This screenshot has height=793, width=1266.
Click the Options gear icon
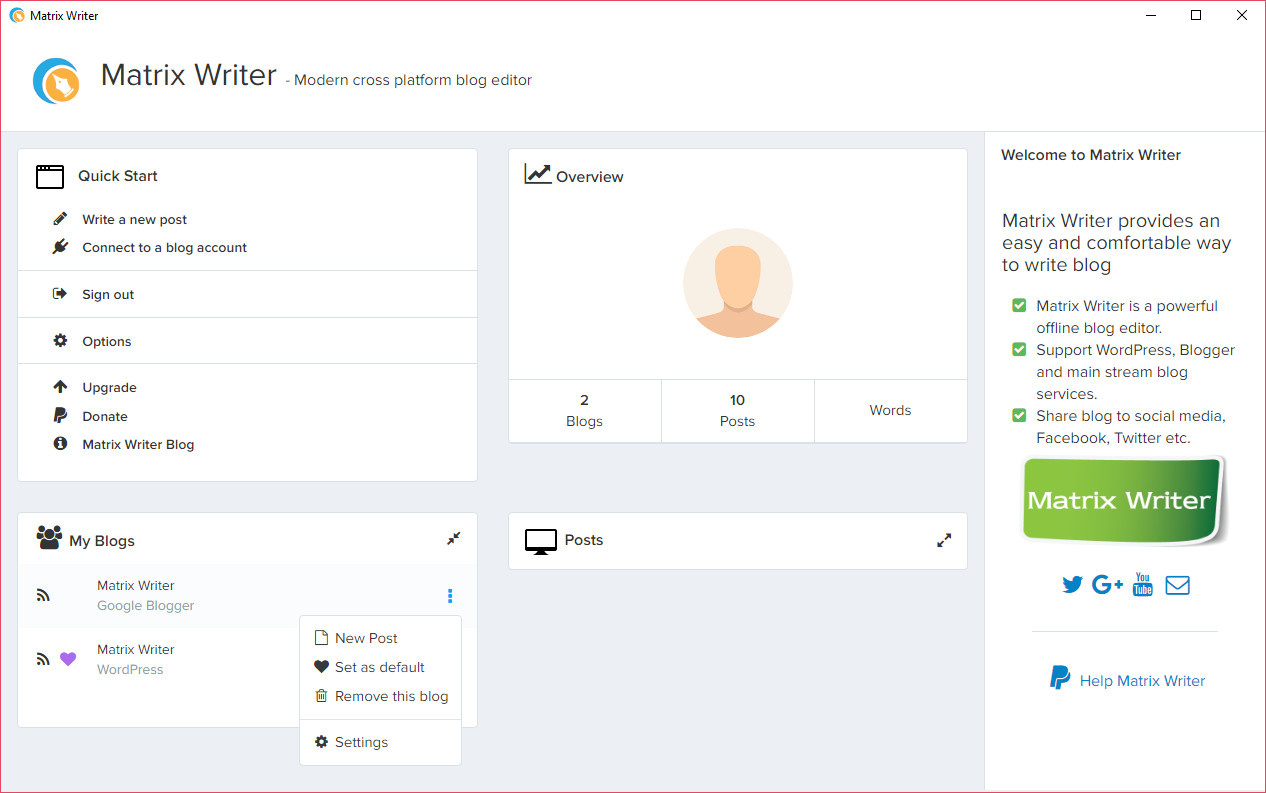point(60,341)
